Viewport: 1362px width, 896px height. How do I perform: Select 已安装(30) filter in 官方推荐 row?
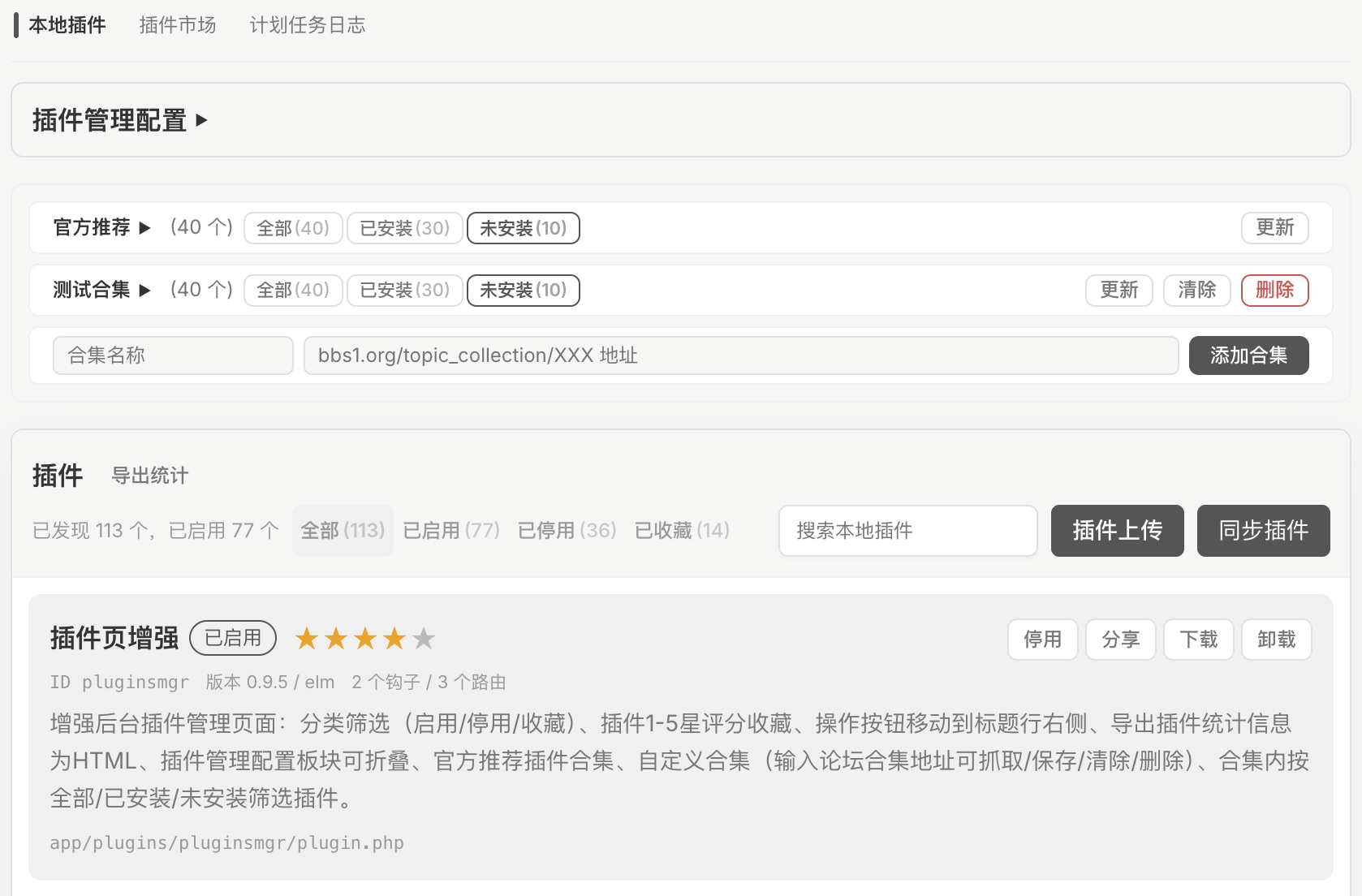pyautogui.click(x=405, y=228)
